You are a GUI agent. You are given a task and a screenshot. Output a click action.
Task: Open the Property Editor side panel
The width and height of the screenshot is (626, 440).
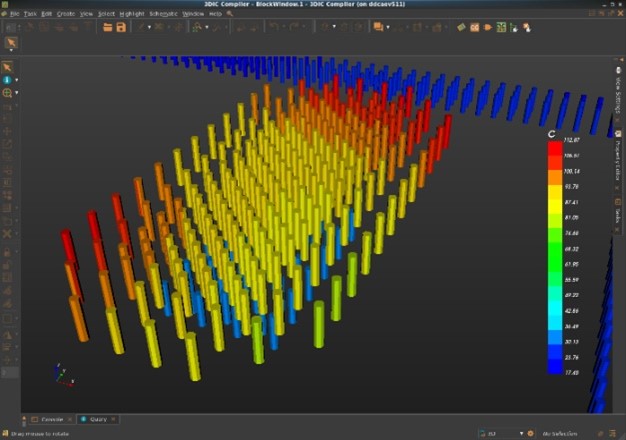[x=618, y=158]
